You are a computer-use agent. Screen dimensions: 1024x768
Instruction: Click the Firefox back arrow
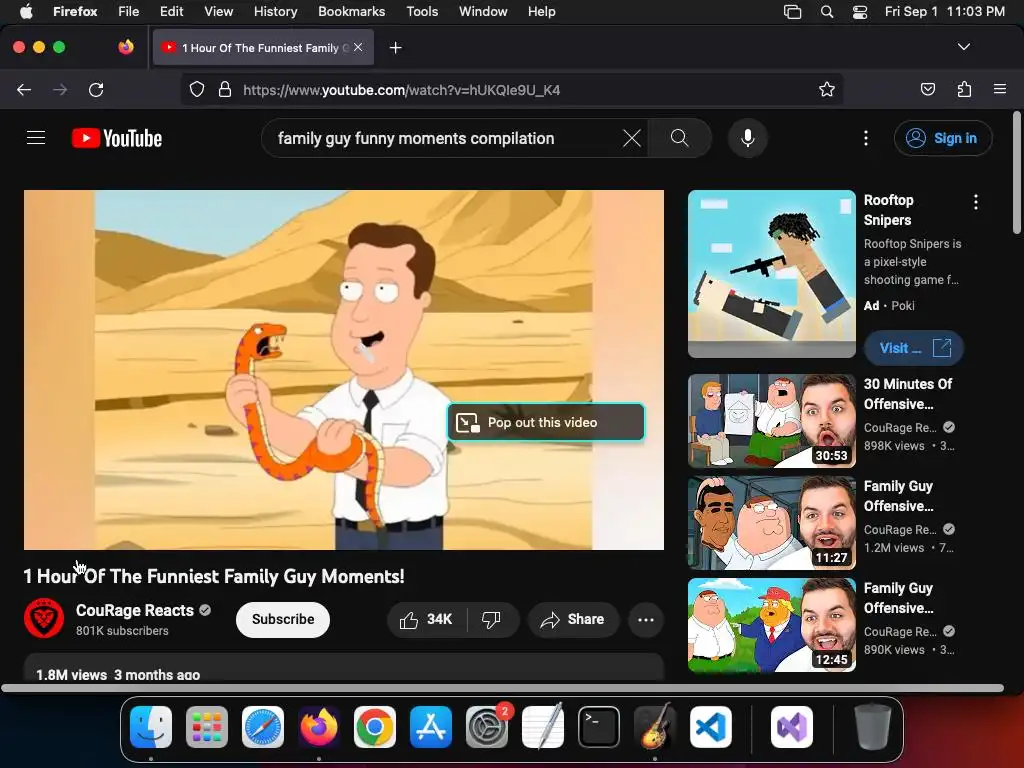point(24,89)
